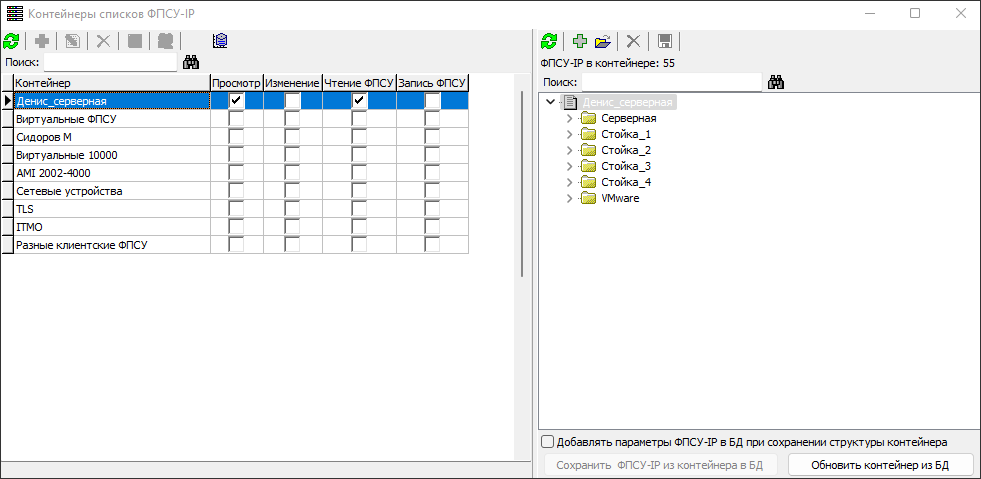Click the blue notebook icon in left toolbar

coord(221,41)
